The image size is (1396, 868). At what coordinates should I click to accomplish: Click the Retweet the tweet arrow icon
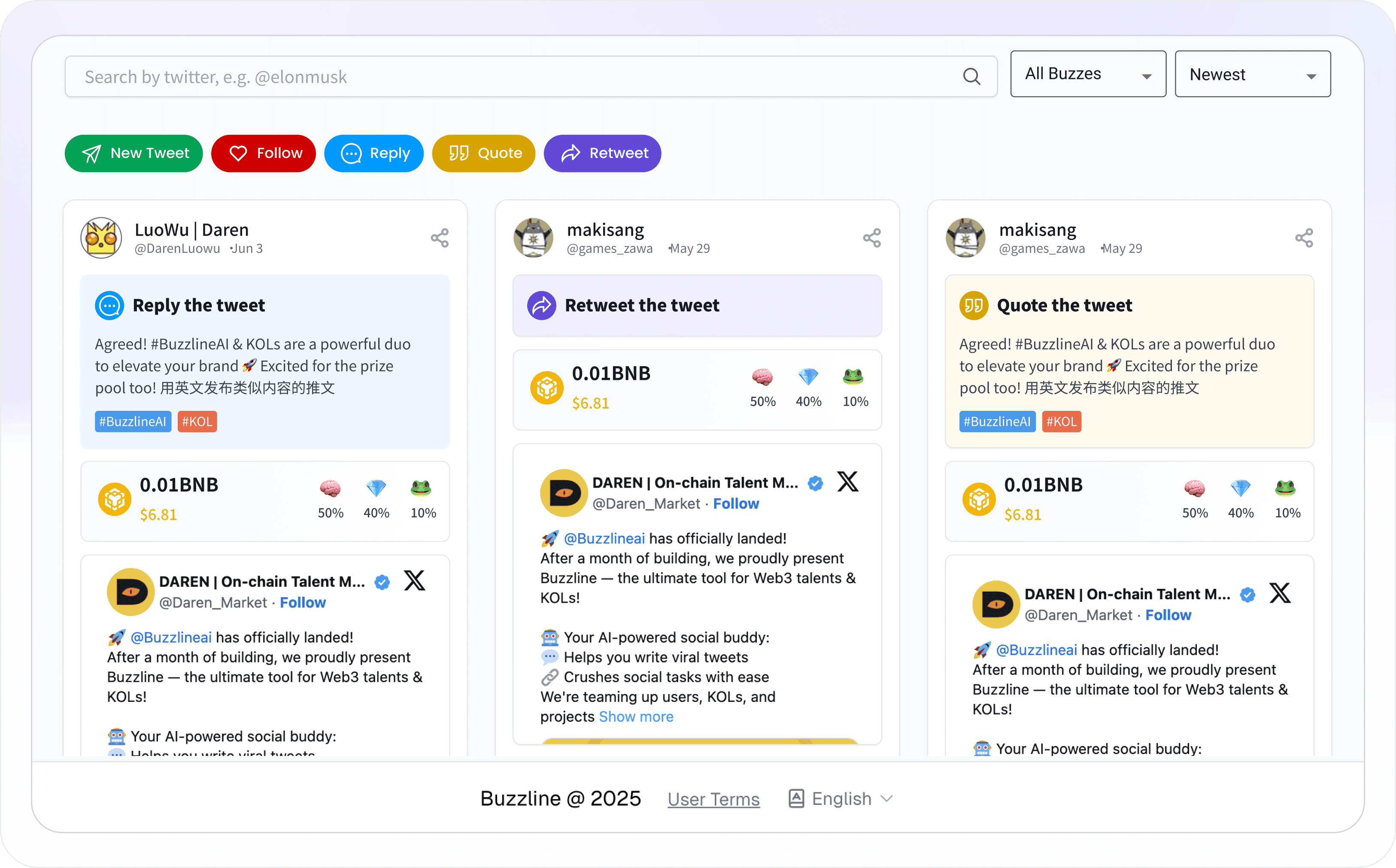click(x=541, y=305)
